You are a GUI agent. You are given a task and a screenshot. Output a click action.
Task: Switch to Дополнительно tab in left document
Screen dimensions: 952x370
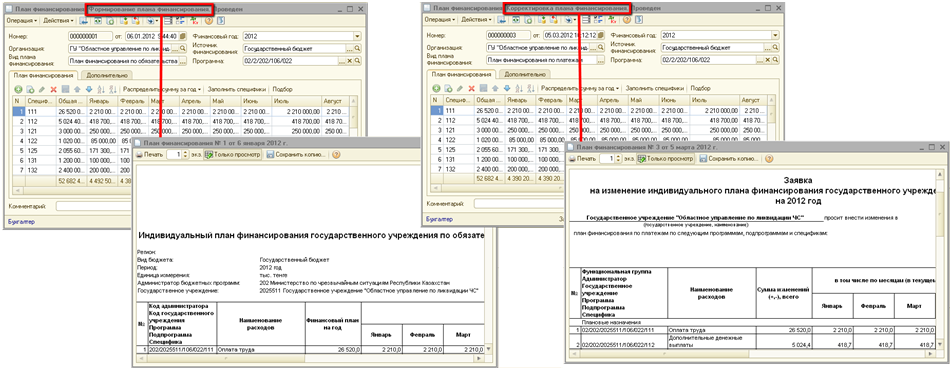107,75
